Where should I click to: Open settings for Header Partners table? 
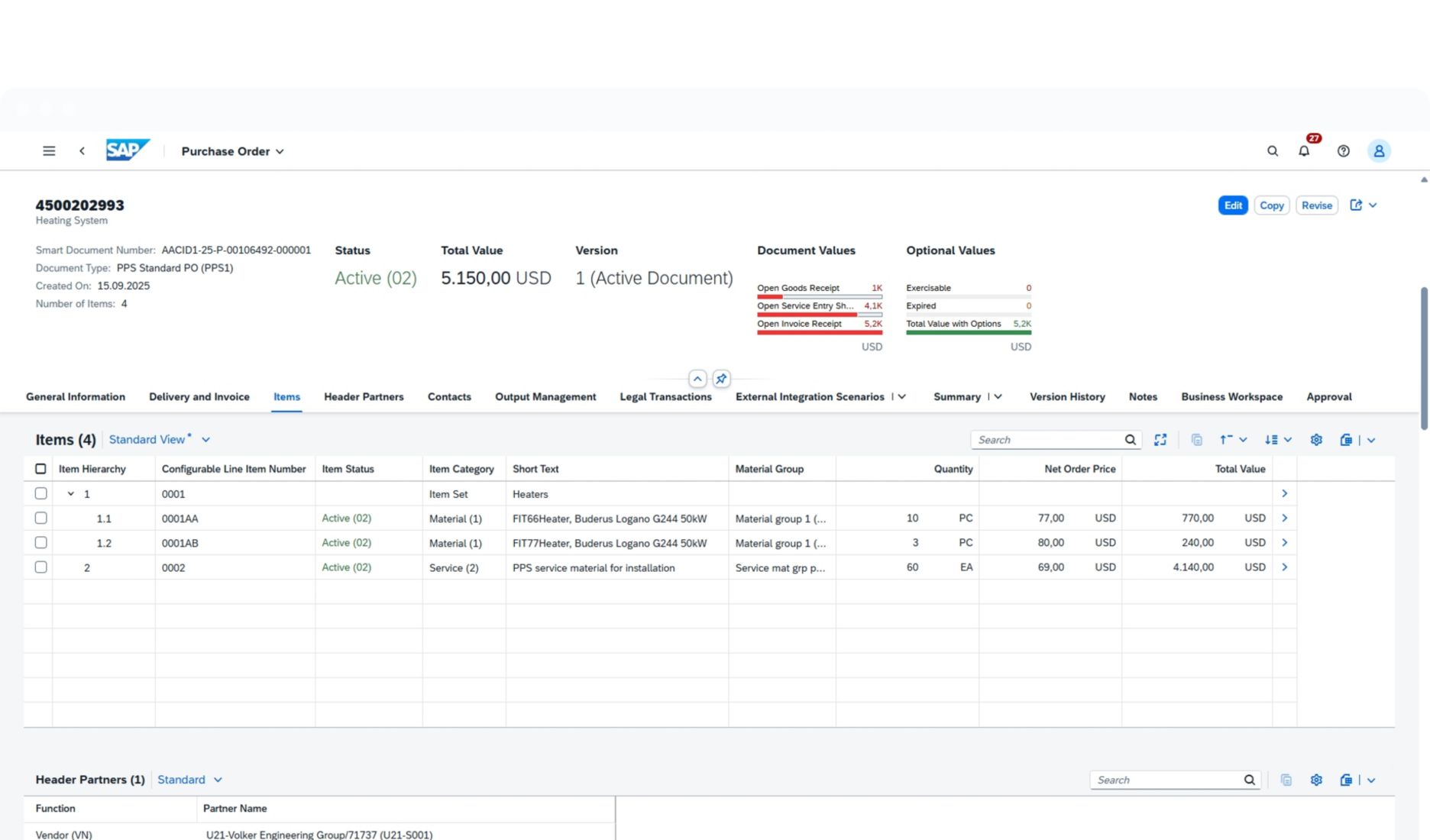coord(1315,780)
